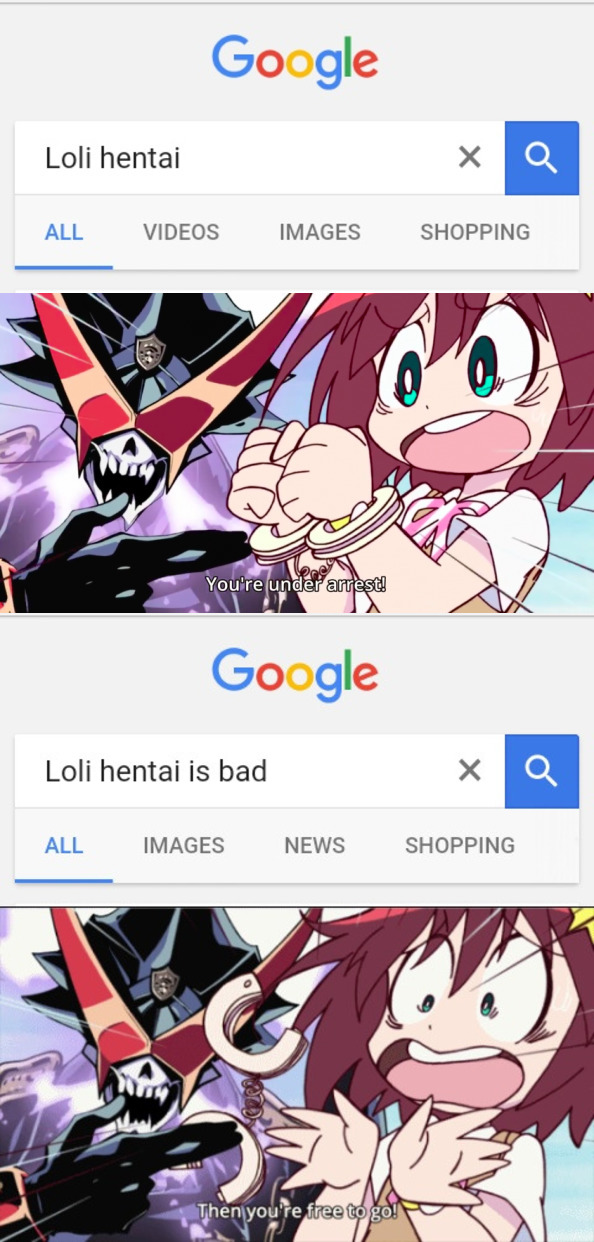Click the Google logo above the NEWS tab row
This screenshot has height=1242, width=594.
pyautogui.click(x=295, y=675)
